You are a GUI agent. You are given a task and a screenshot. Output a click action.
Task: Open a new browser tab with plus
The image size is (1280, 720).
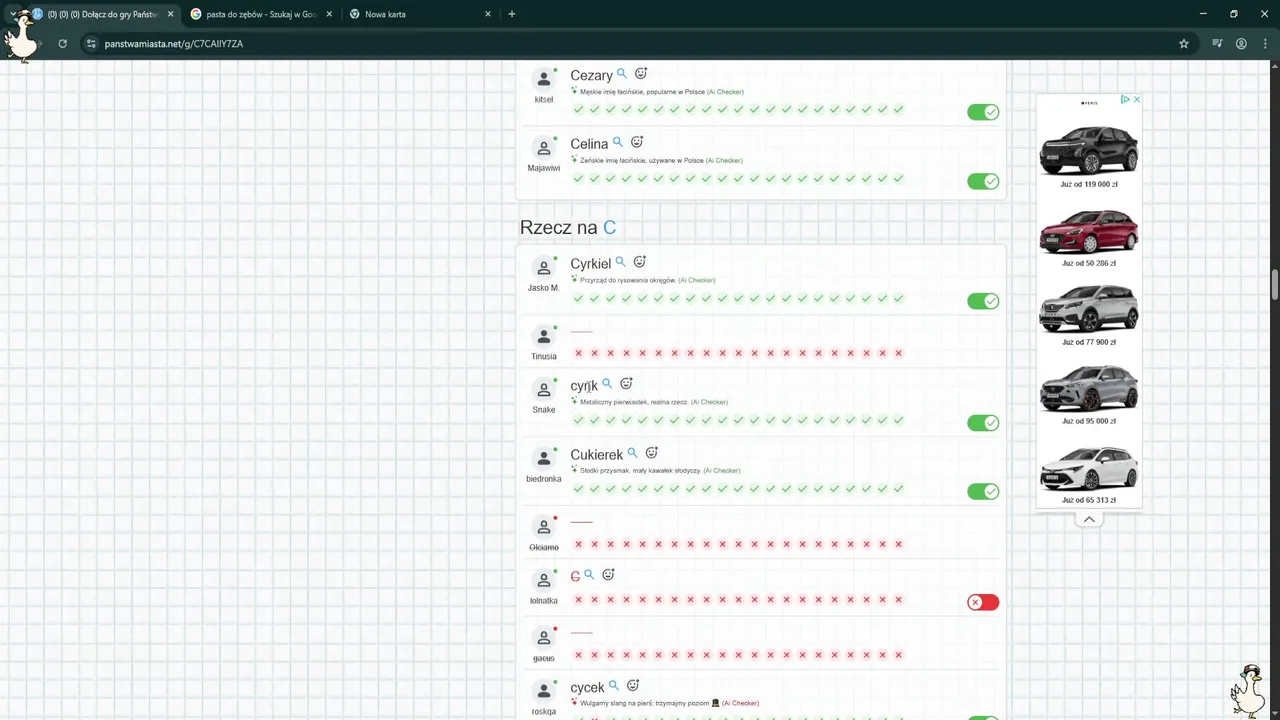[x=512, y=14]
